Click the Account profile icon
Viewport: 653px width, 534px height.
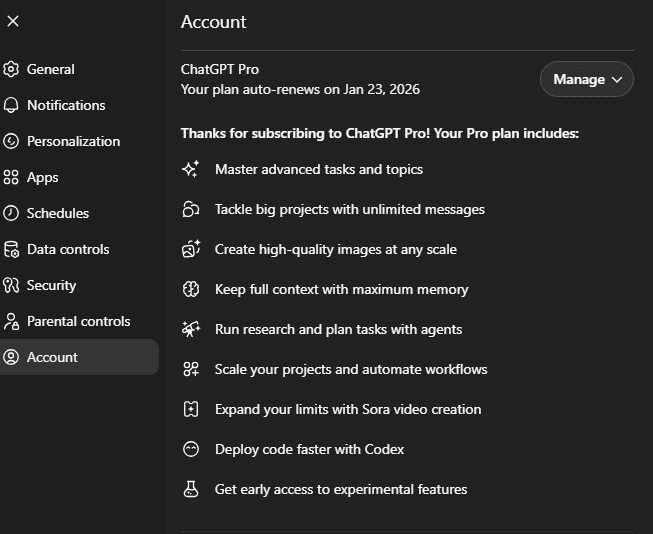coord(11,357)
